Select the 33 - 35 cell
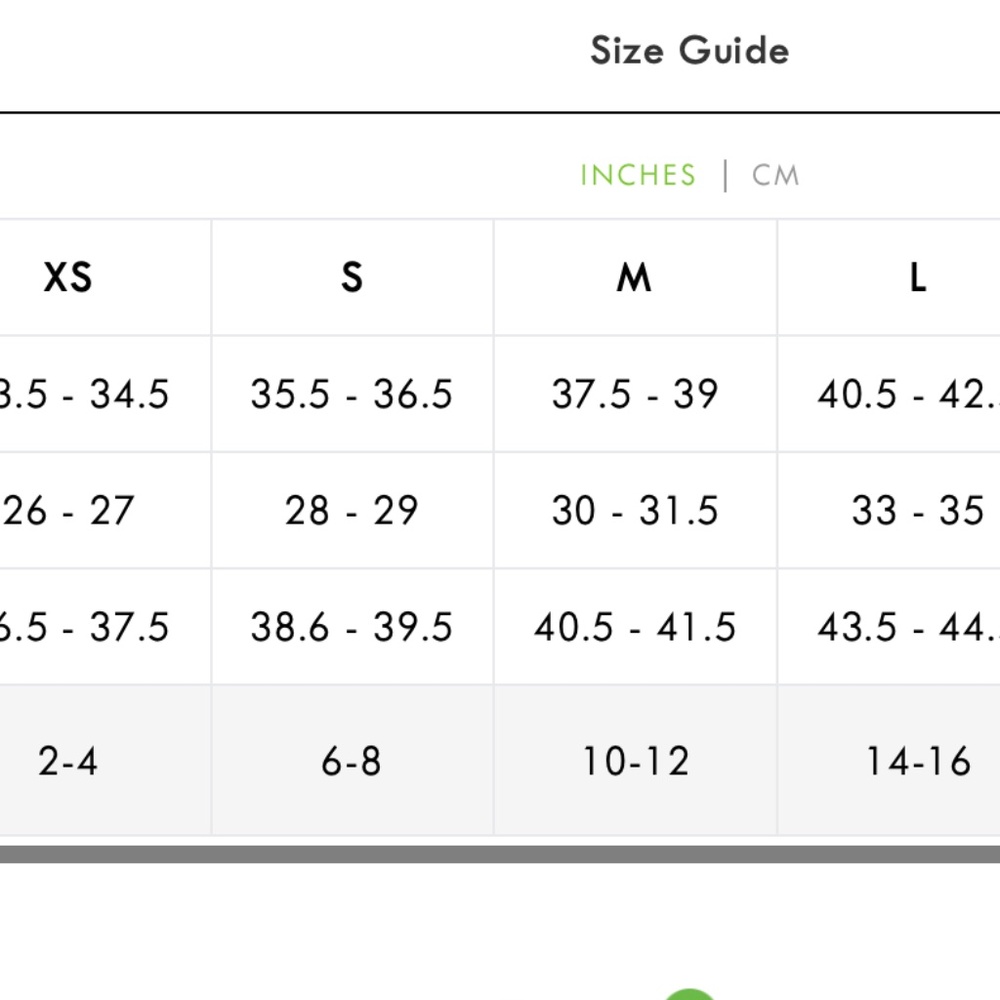This screenshot has height=1000, width=1000. pos(918,510)
